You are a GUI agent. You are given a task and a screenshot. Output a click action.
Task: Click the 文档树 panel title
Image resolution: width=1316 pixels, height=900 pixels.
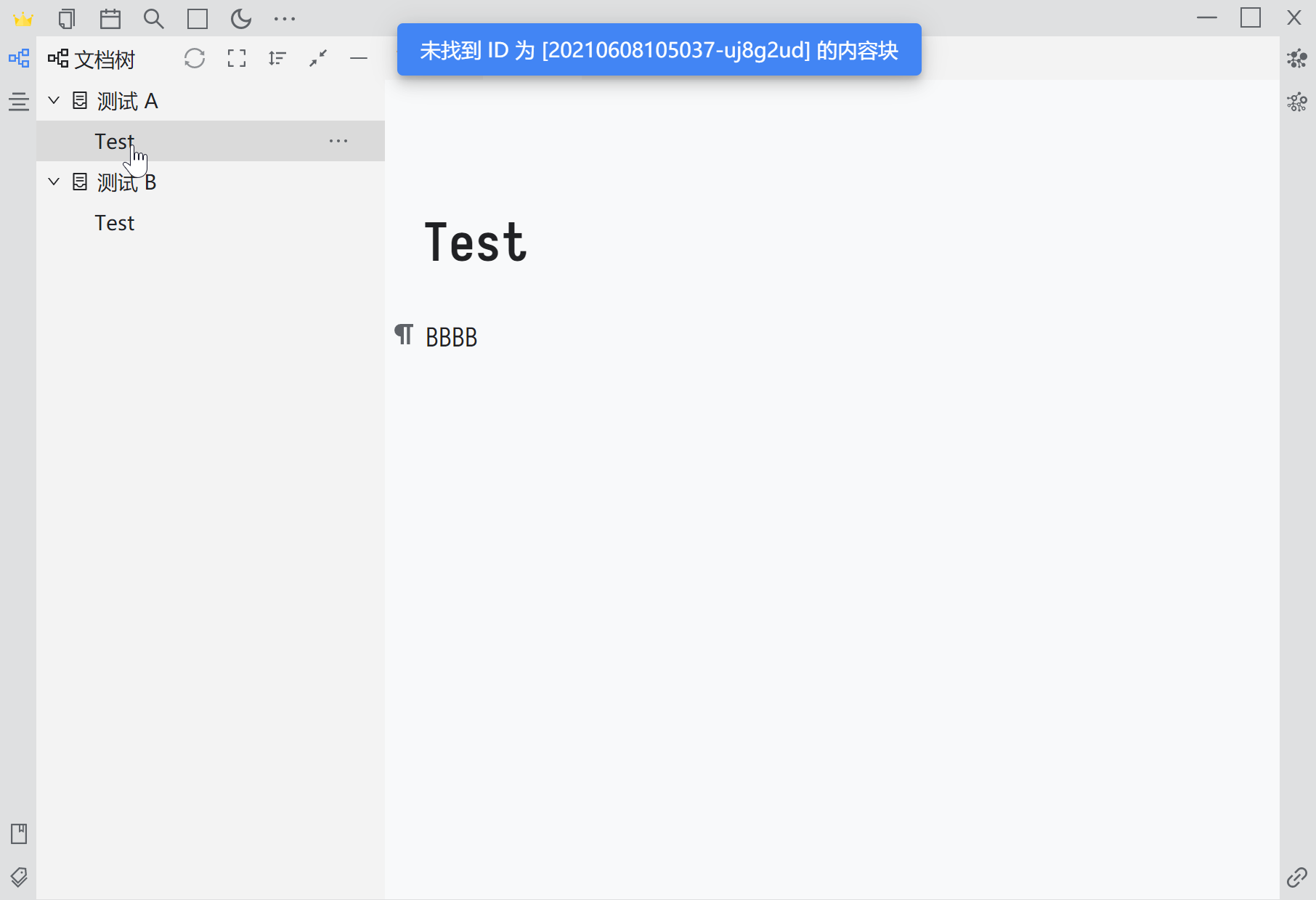point(105,60)
